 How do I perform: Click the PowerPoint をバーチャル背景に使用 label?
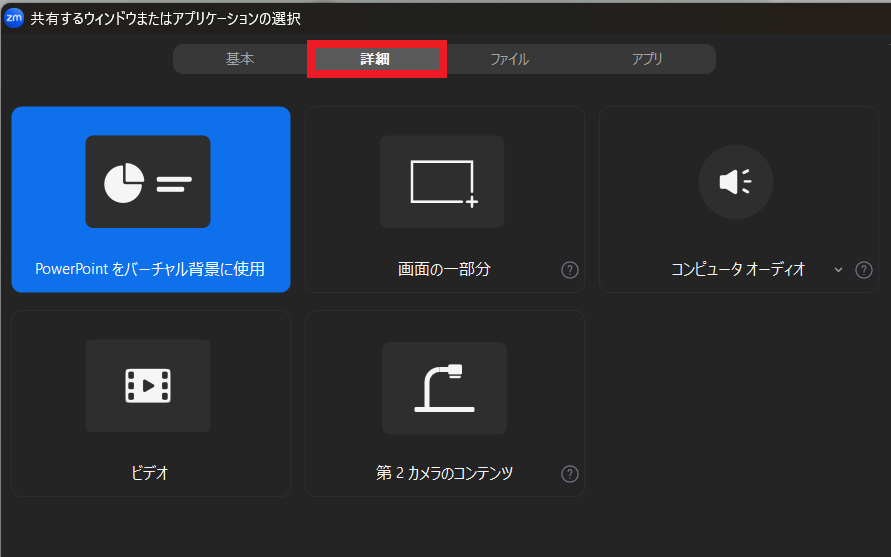tap(150, 269)
